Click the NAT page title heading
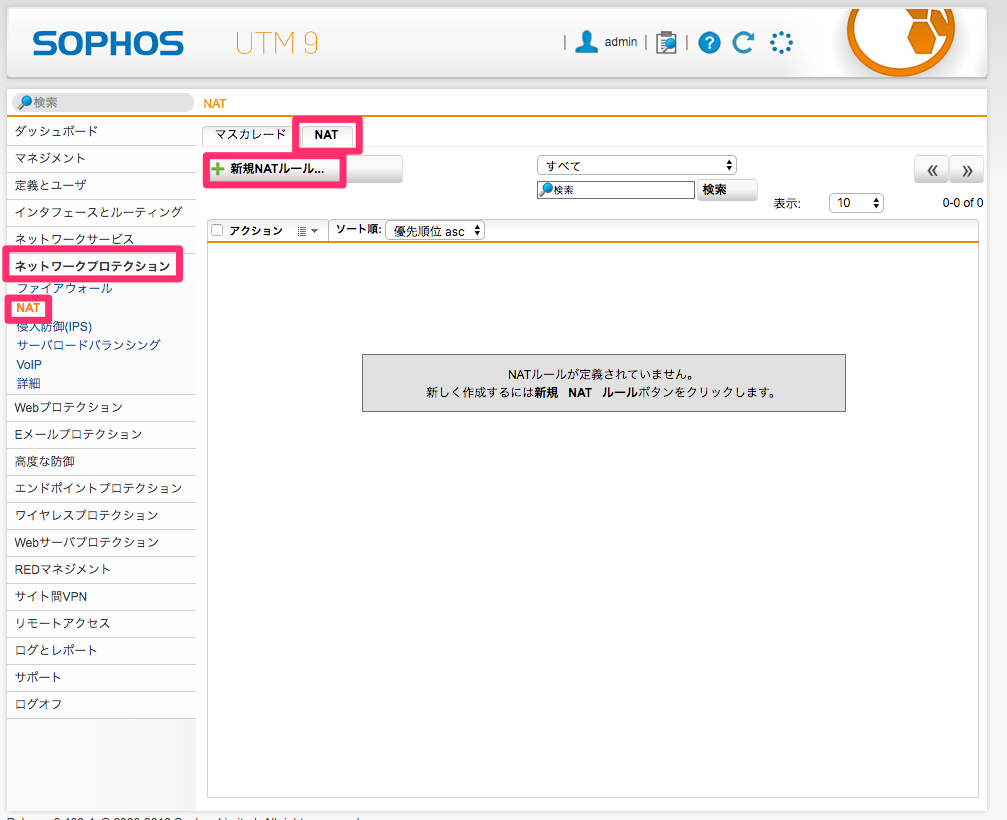Viewport: 1007px width, 820px height. (x=215, y=103)
